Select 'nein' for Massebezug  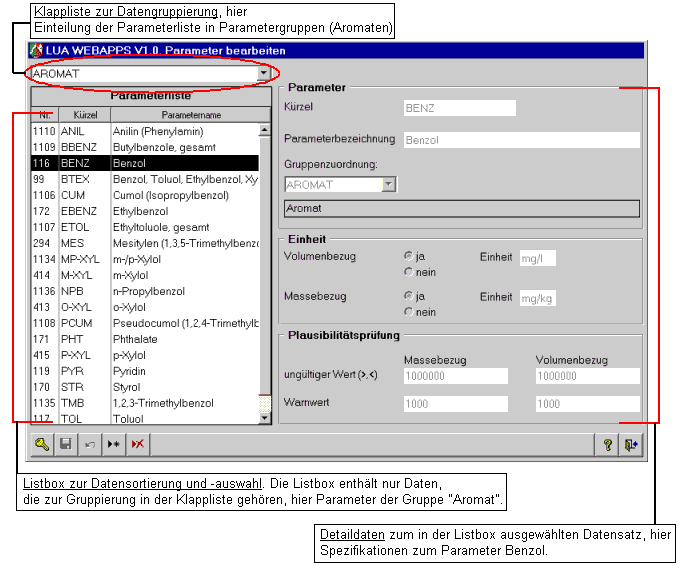[x=408, y=312]
